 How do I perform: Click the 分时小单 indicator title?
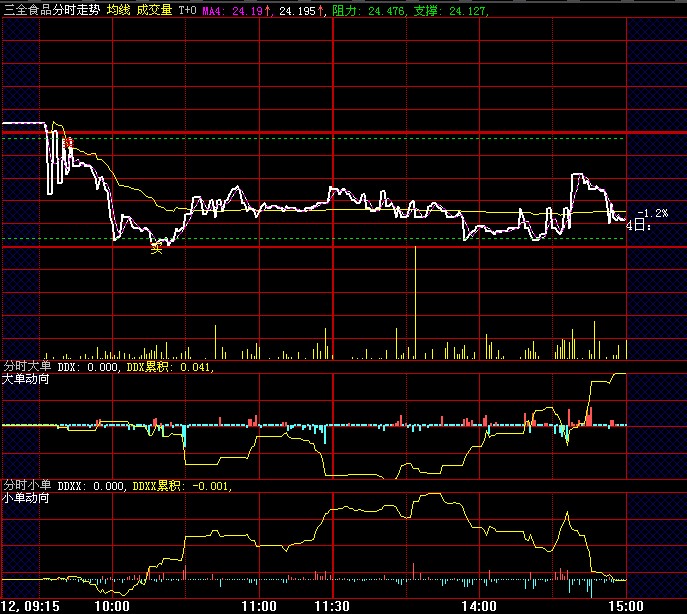27,485
